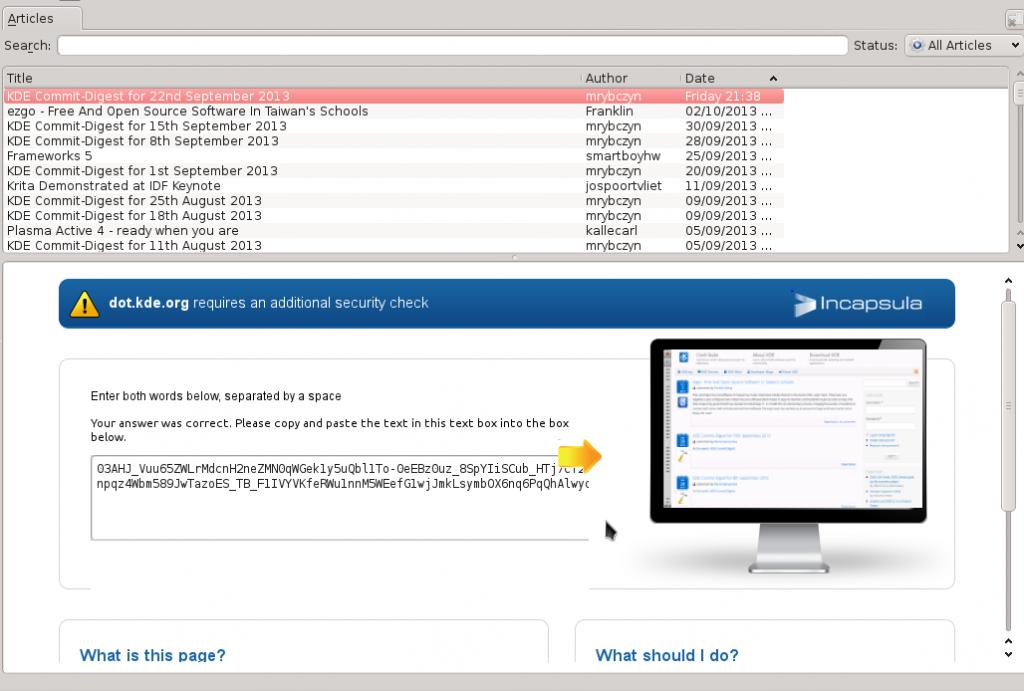
Task: Open Plasma Active 4 - ready article
Action: [123, 231]
